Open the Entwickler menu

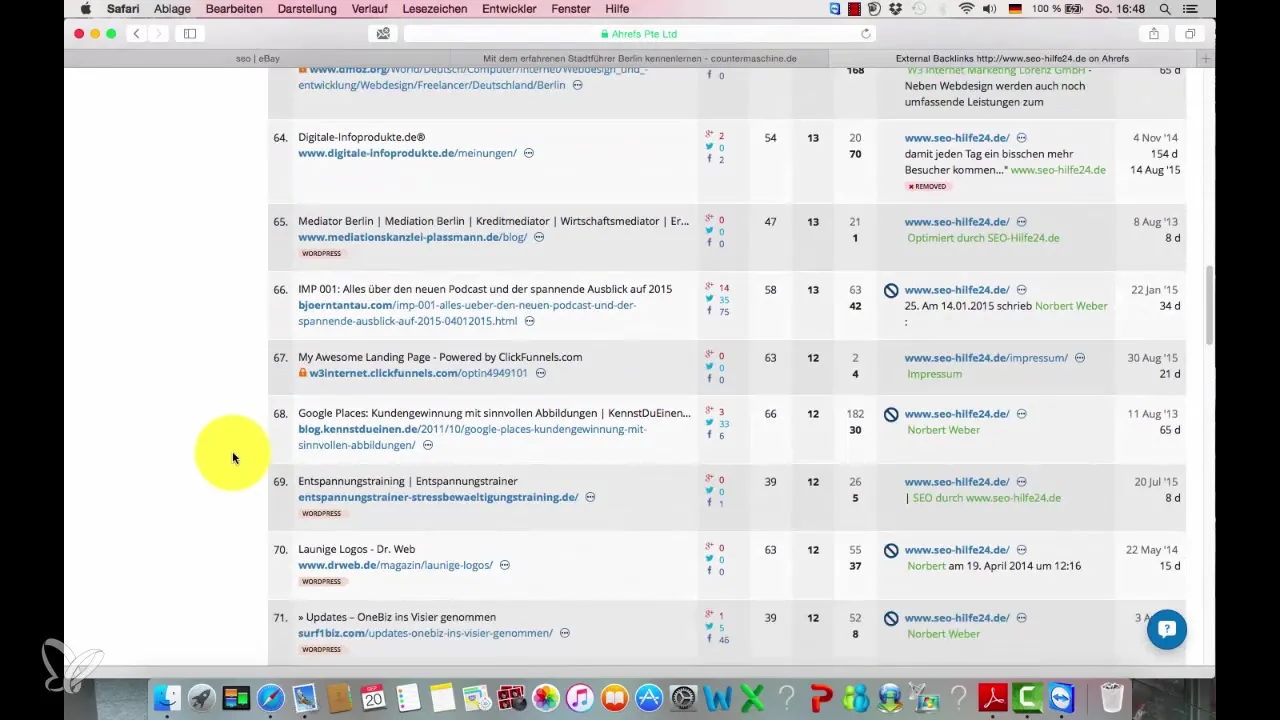[510, 9]
